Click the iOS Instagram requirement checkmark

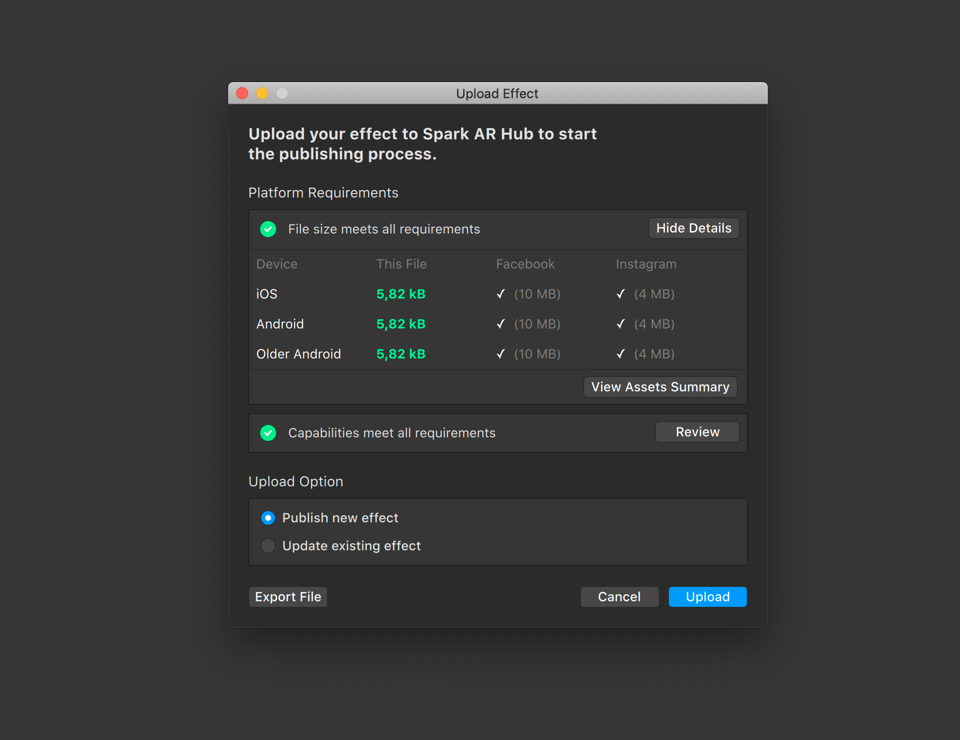621,294
